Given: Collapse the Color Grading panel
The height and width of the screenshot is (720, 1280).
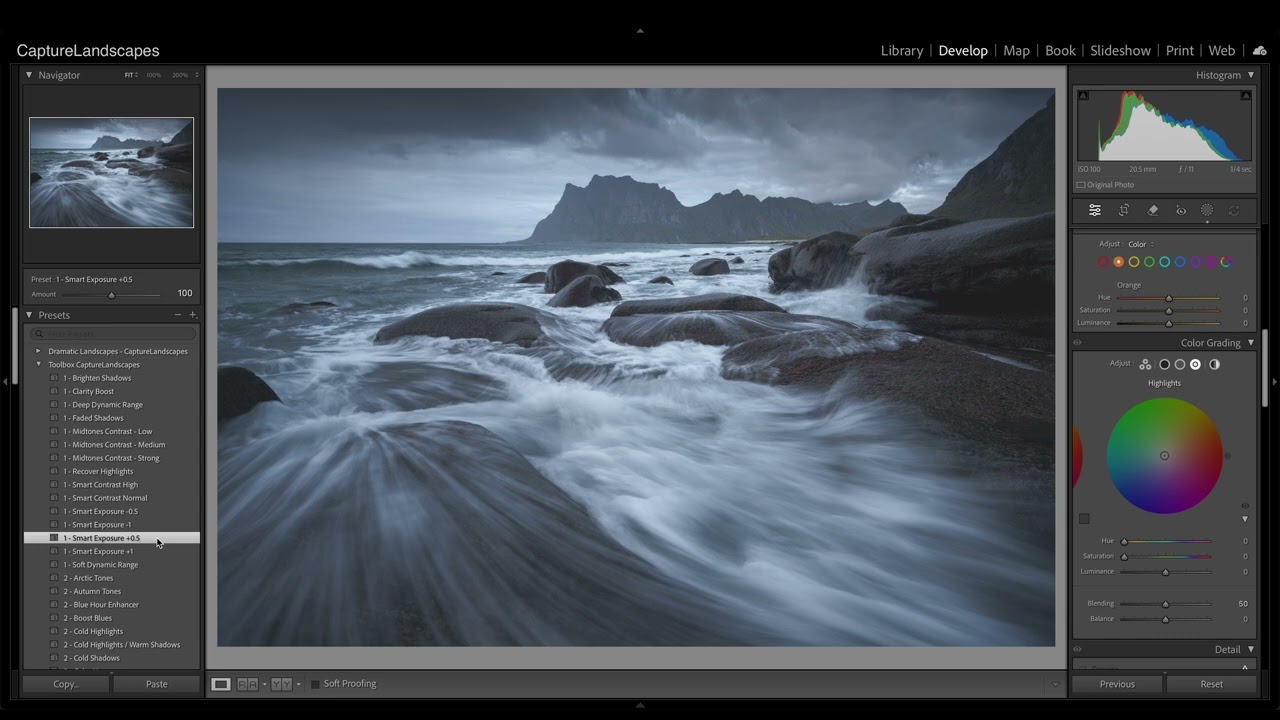Looking at the screenshot, I should point(1250,343).
